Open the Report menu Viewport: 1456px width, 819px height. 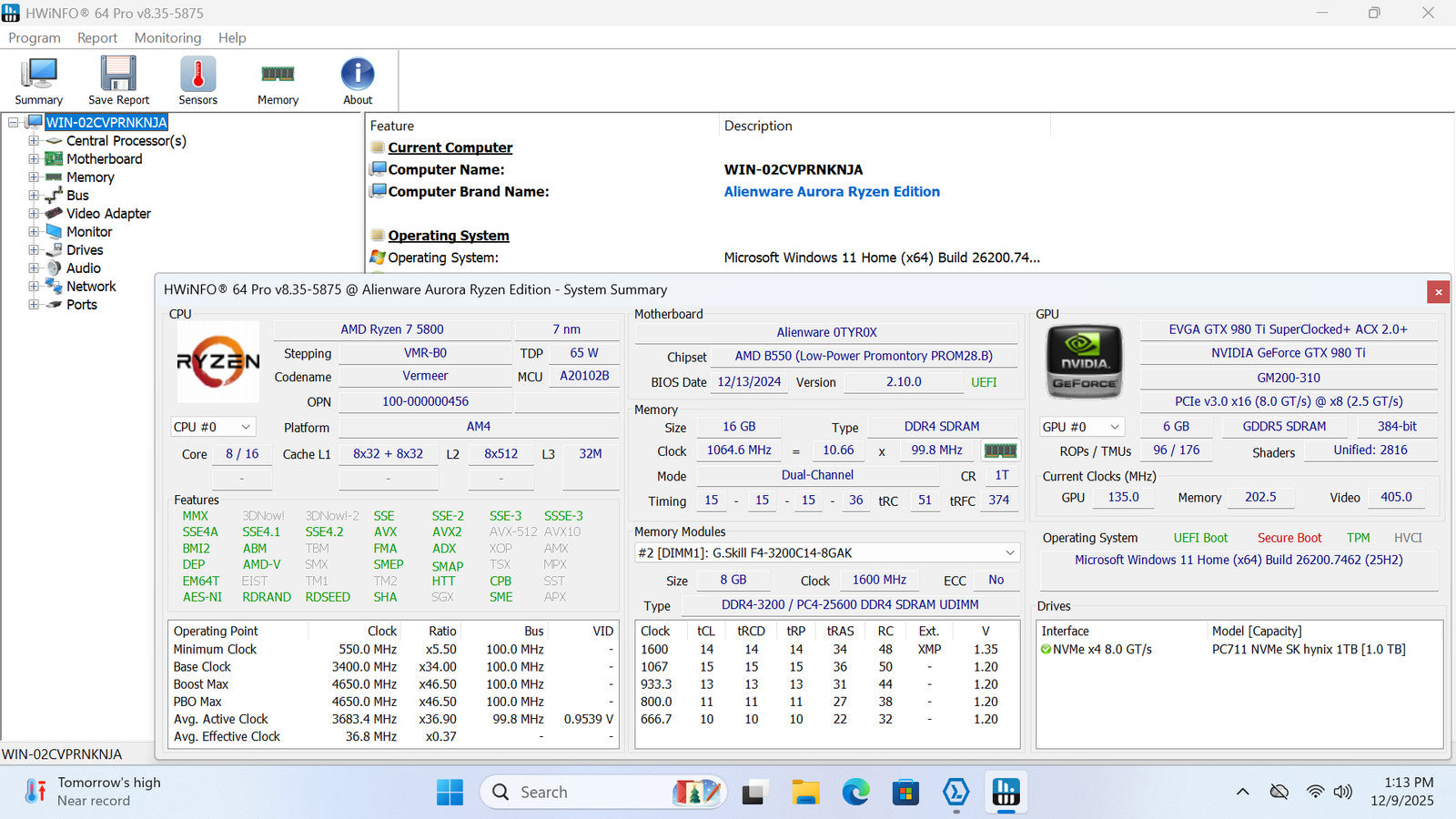coord(96,37)
